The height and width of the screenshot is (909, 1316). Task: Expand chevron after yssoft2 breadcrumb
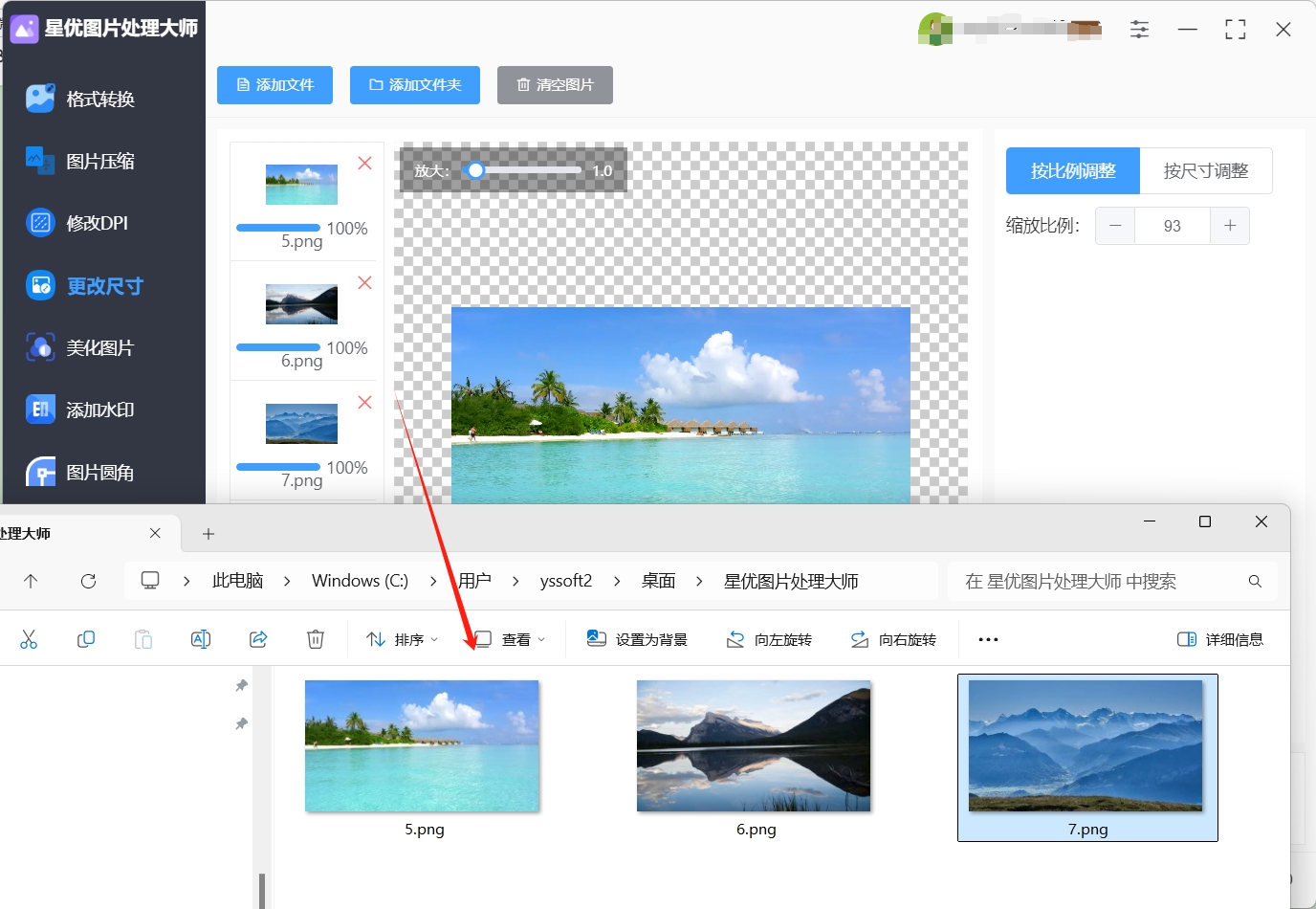(616, 581)
